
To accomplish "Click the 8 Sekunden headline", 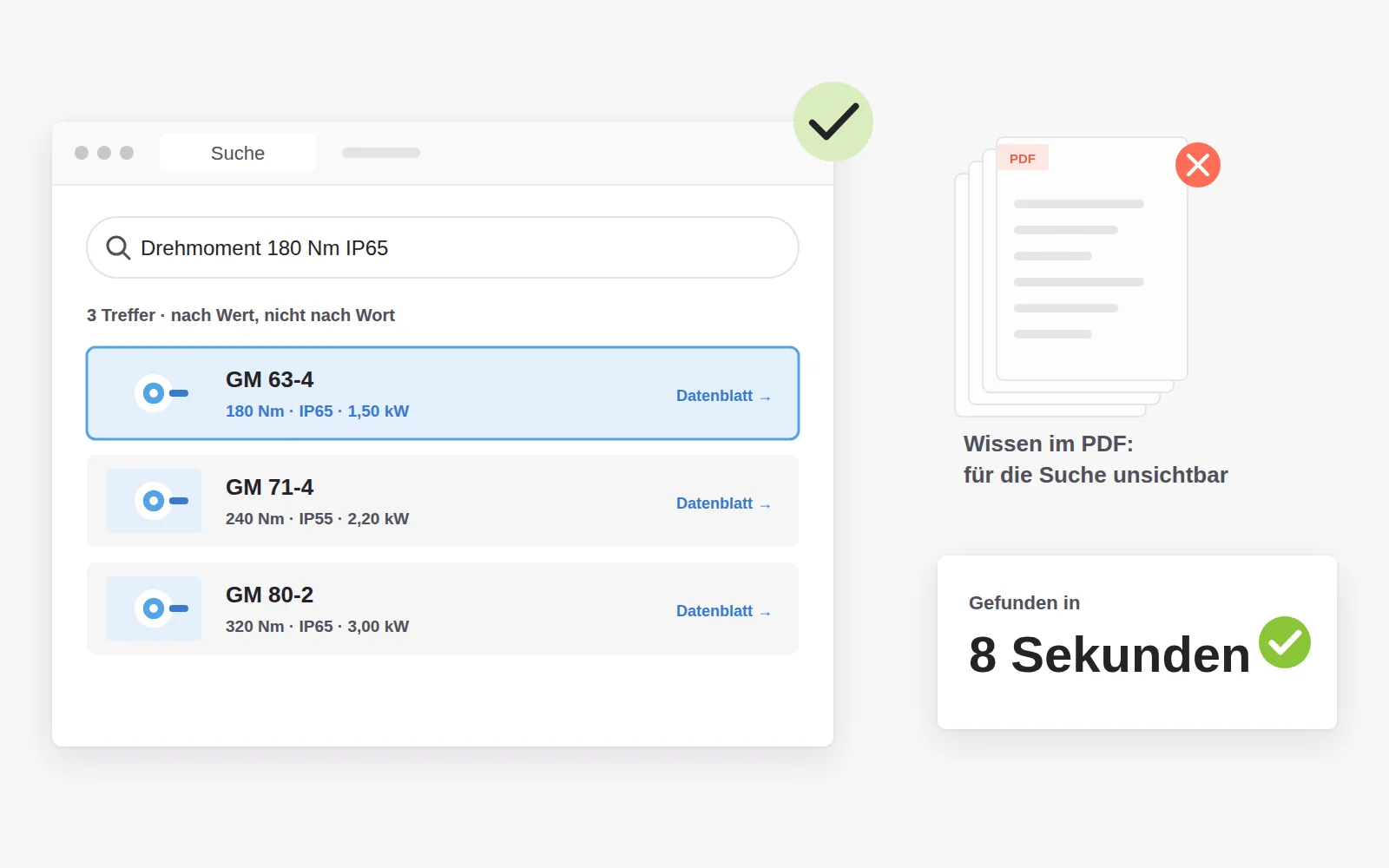I will [1109, 654].
